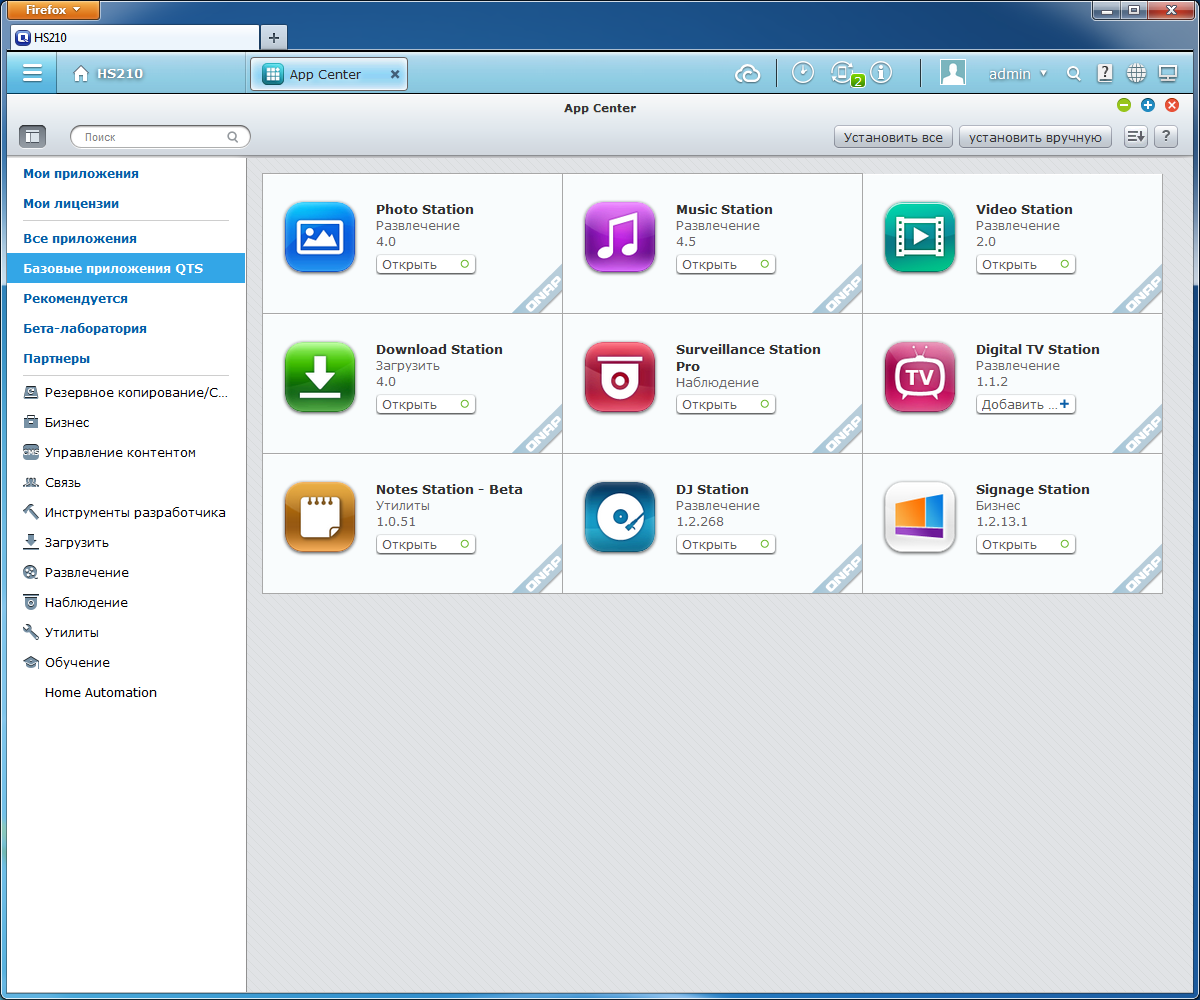Click the Digital TV Station app icon
The width and height of the screenshot is (1200, 1000).
pos(920,377)
